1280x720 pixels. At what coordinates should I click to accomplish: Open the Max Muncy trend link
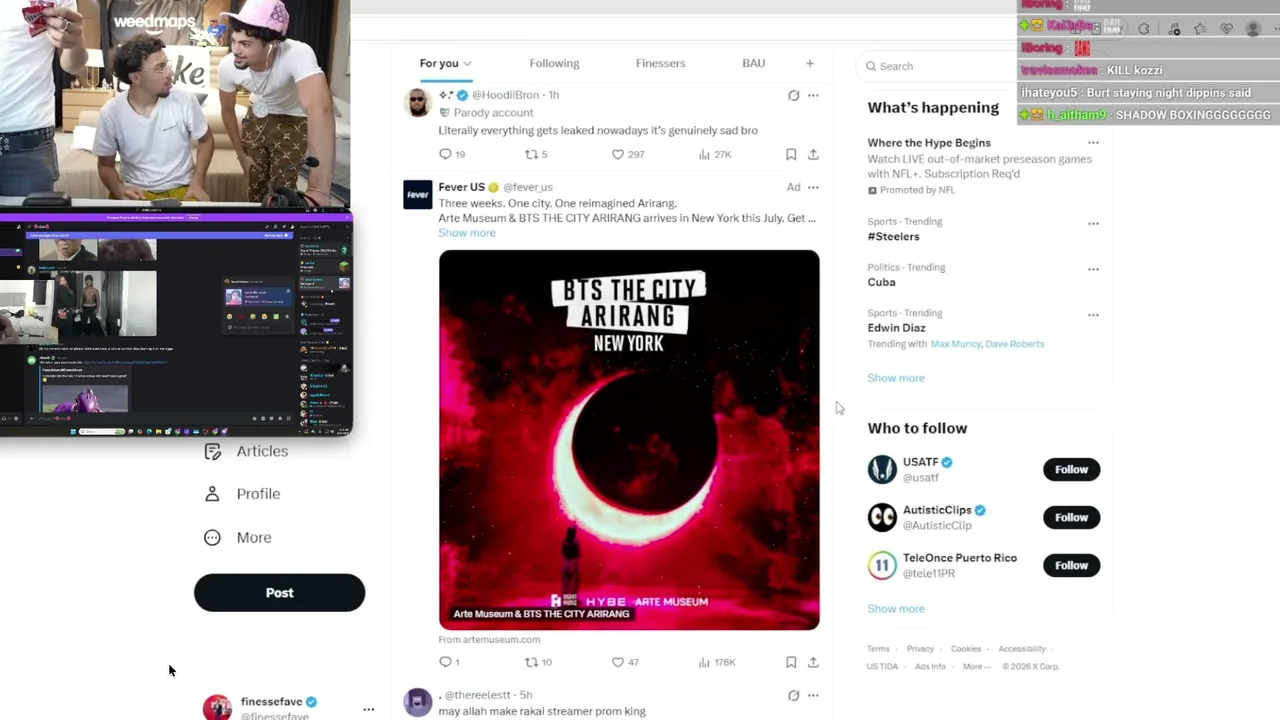(x=955, y=344)
